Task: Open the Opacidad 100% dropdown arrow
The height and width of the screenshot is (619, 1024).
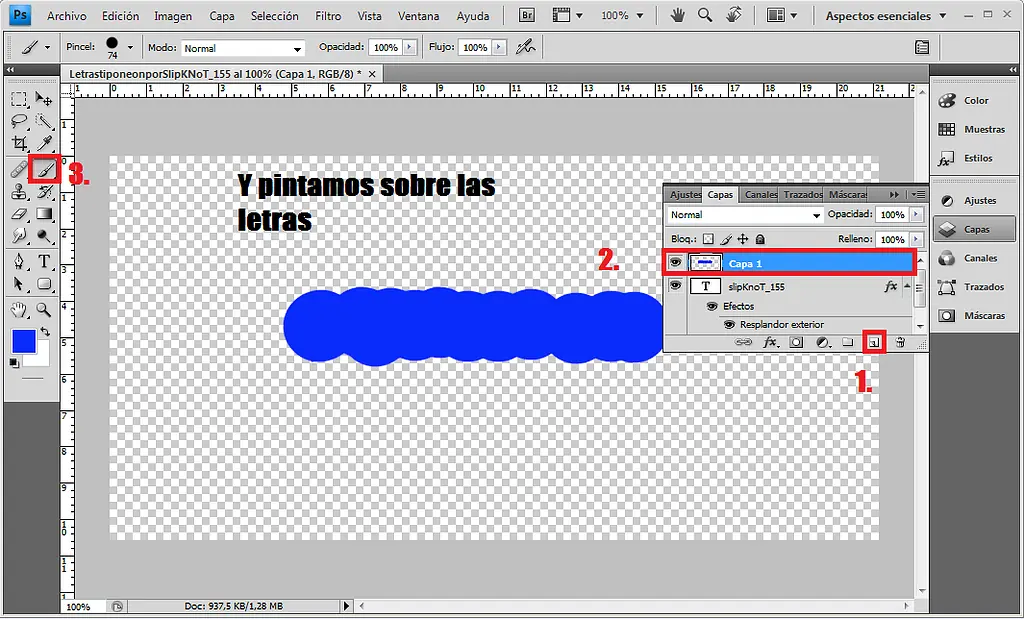Action: 913,215
